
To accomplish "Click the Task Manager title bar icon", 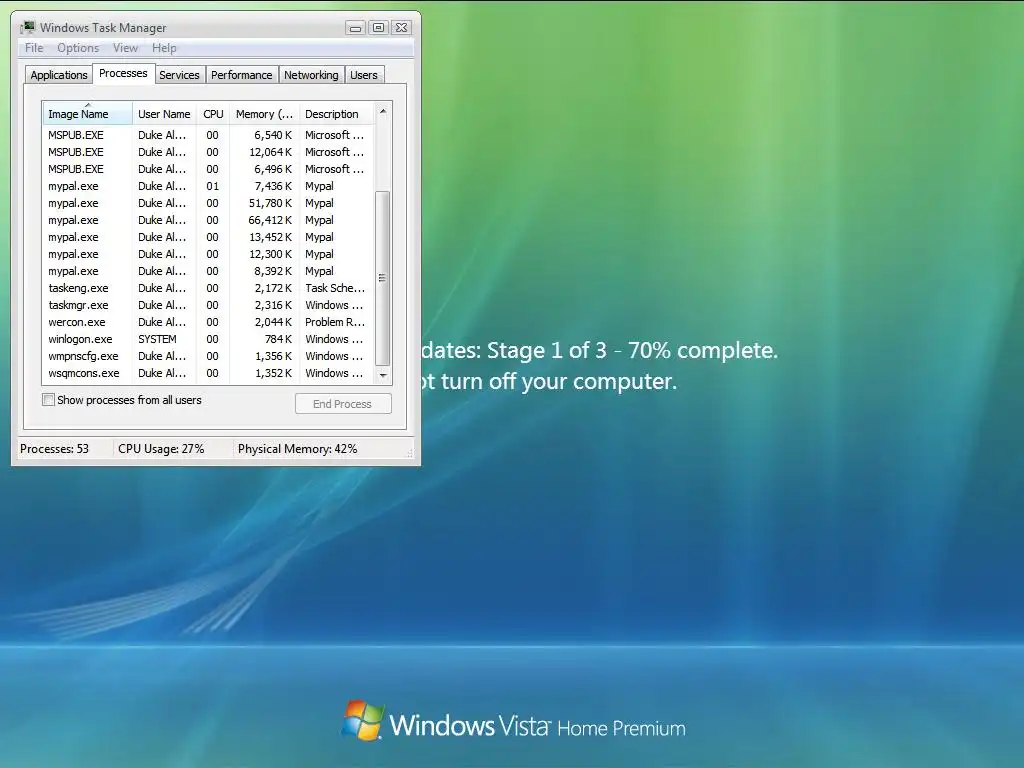I will (x=28, y=27).
